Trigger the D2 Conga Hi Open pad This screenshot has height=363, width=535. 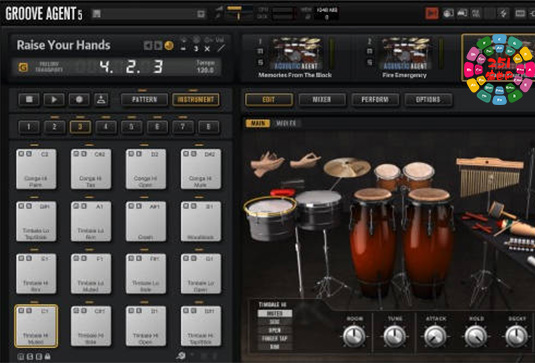(146, 169)
